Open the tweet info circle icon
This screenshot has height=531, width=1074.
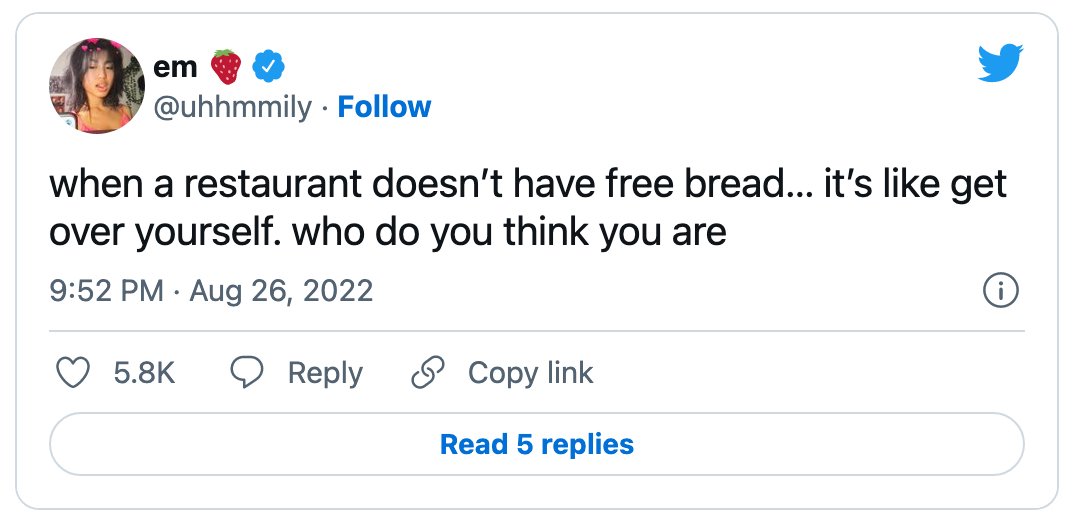(x=1001, y=291)
